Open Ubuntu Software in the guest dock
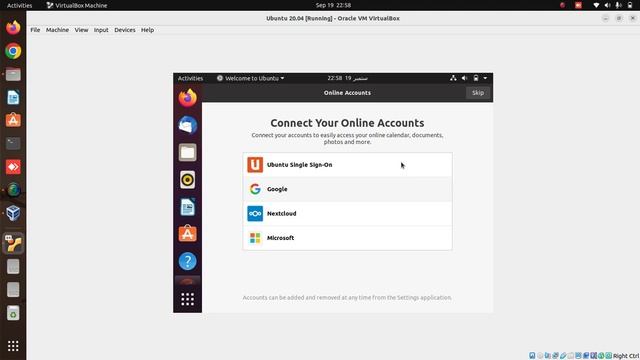This screenshot has width=640, height=360. click(187, 234)
